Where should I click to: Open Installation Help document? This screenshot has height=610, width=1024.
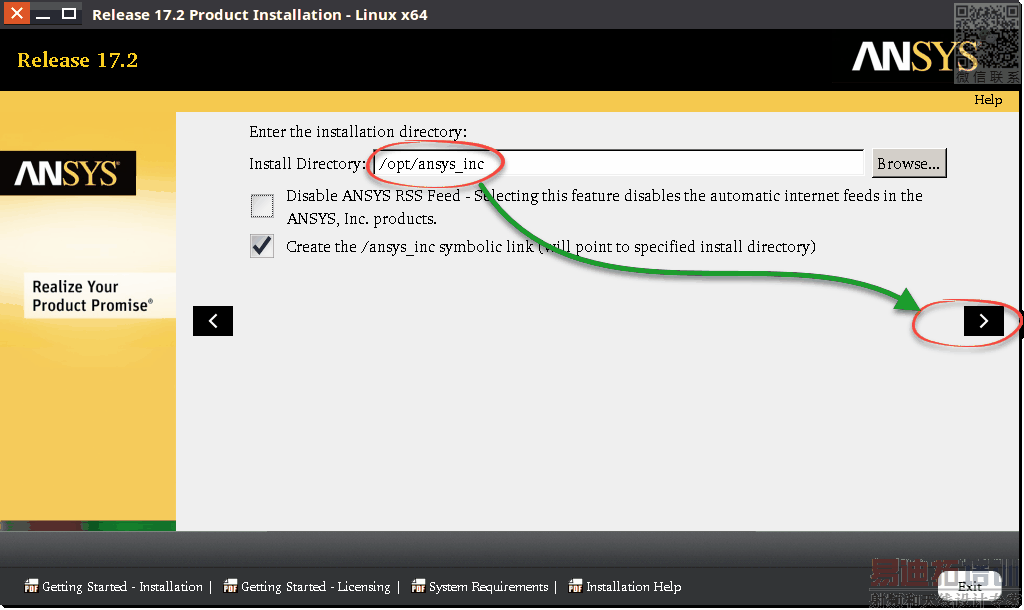point(633,586)
